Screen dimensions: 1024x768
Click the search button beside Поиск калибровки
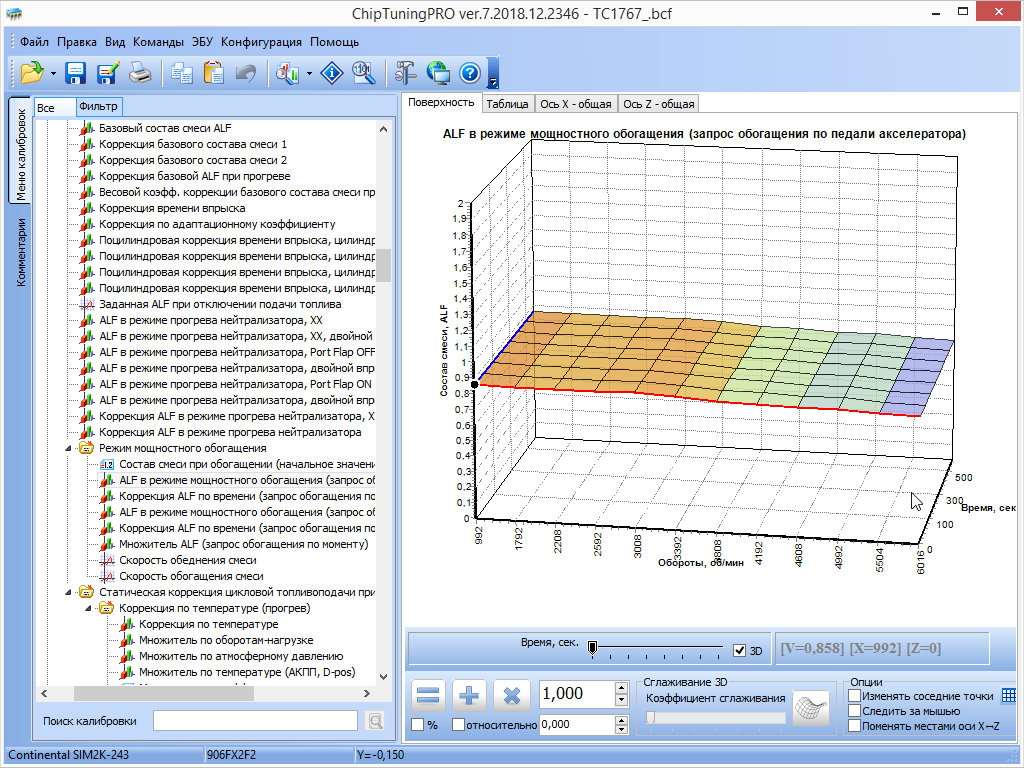(376, 721)
